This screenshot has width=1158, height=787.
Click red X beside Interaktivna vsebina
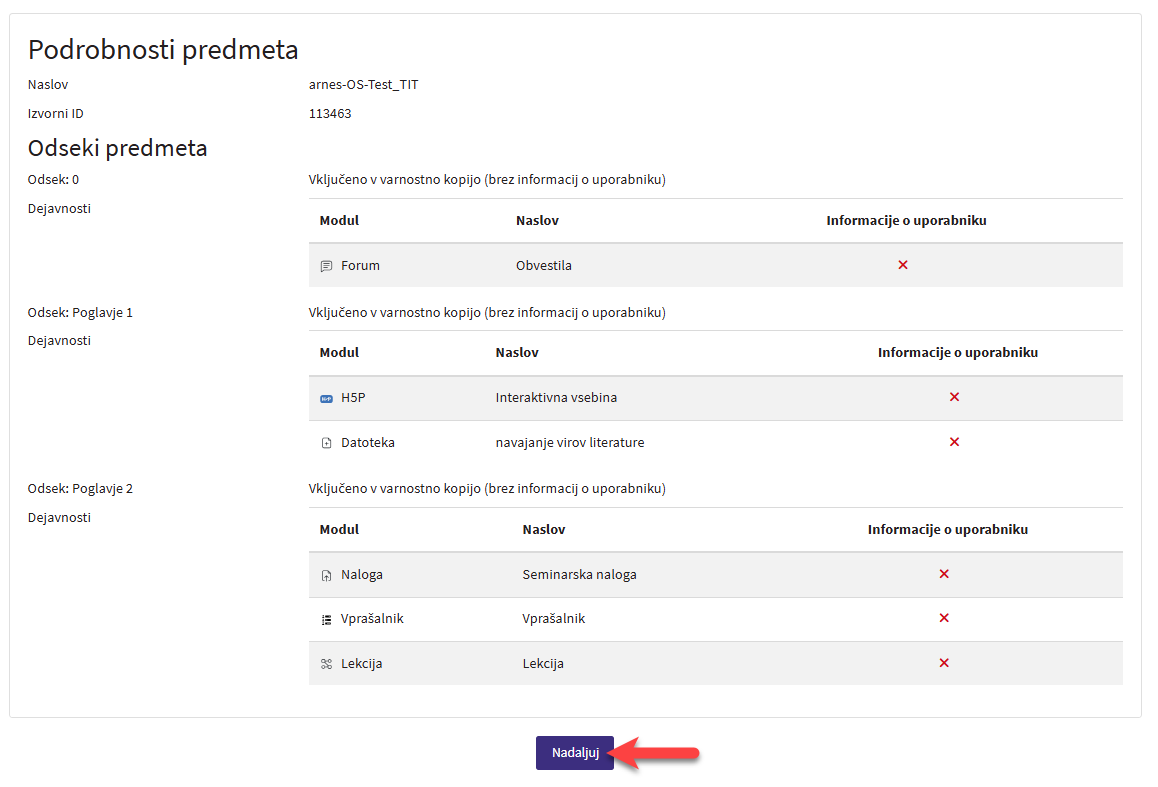click(x=954, y=397)
